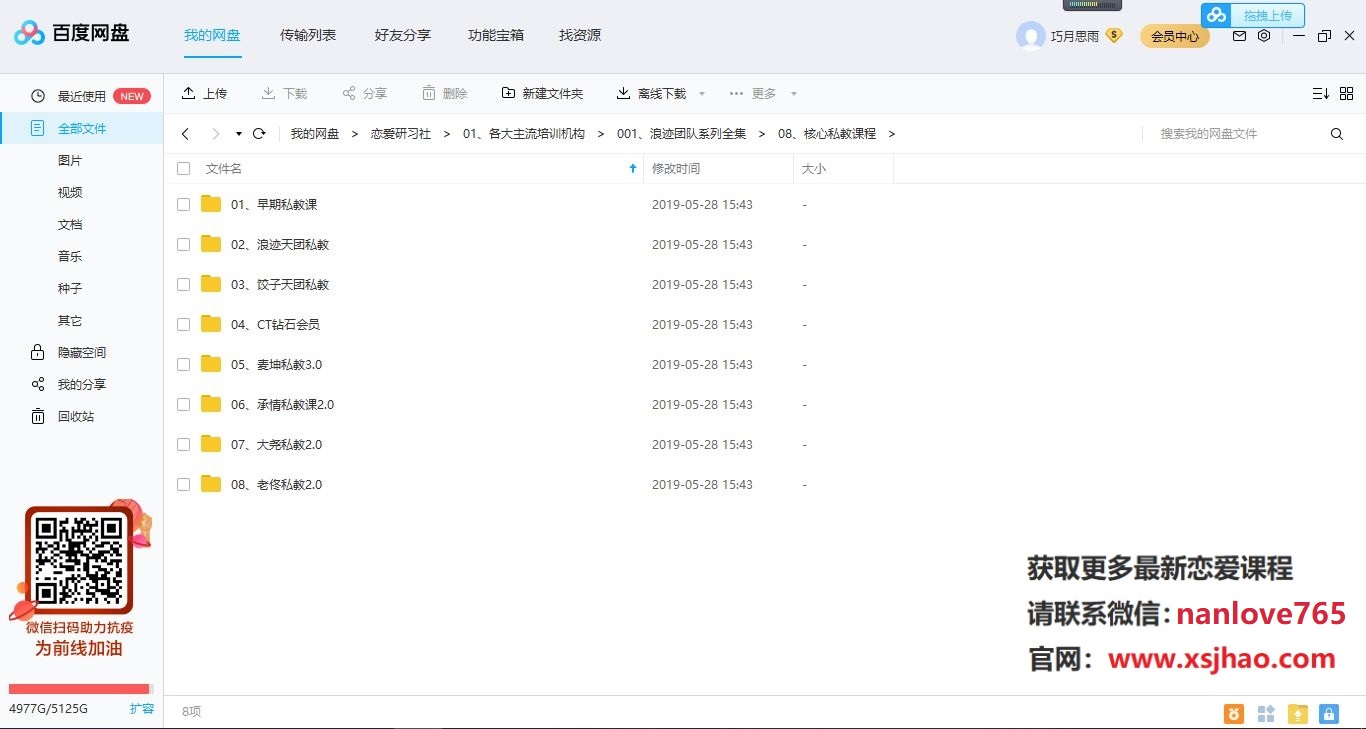Check the box for 01、早期私教课
1366x729 pixels.
183,204
